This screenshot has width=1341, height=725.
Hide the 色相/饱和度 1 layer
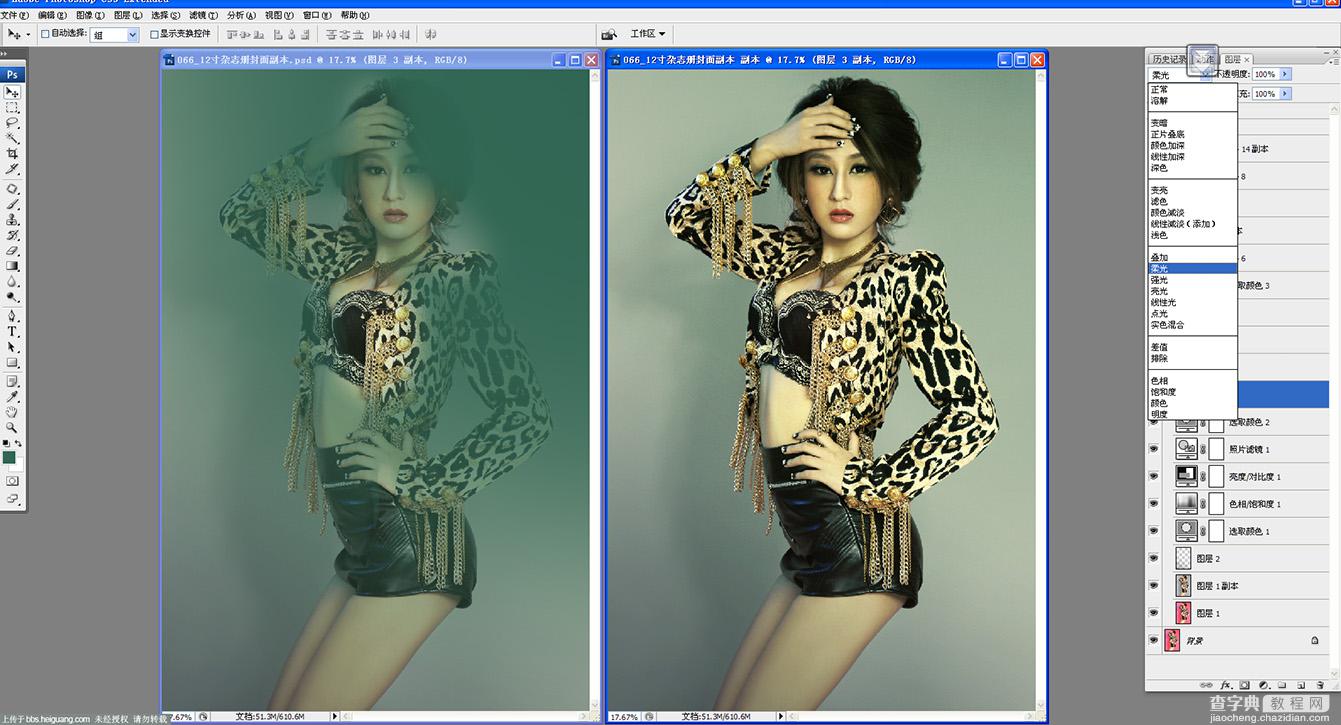click(1154, 504)
